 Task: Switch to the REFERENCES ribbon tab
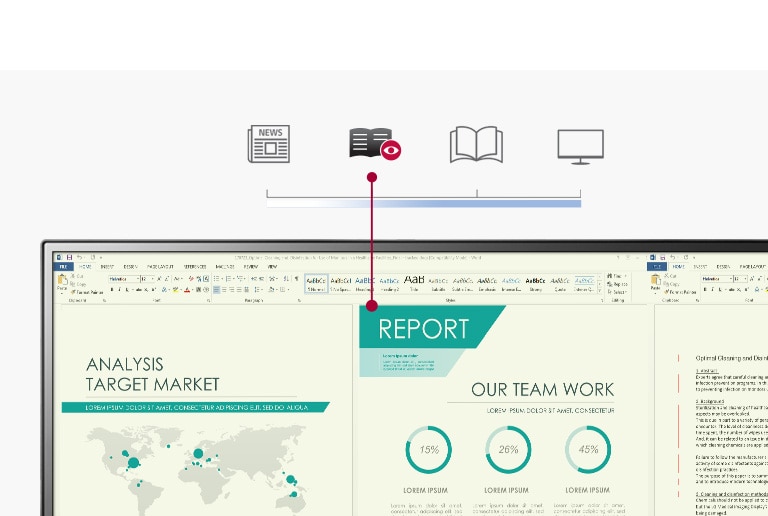tap(195, 267)
